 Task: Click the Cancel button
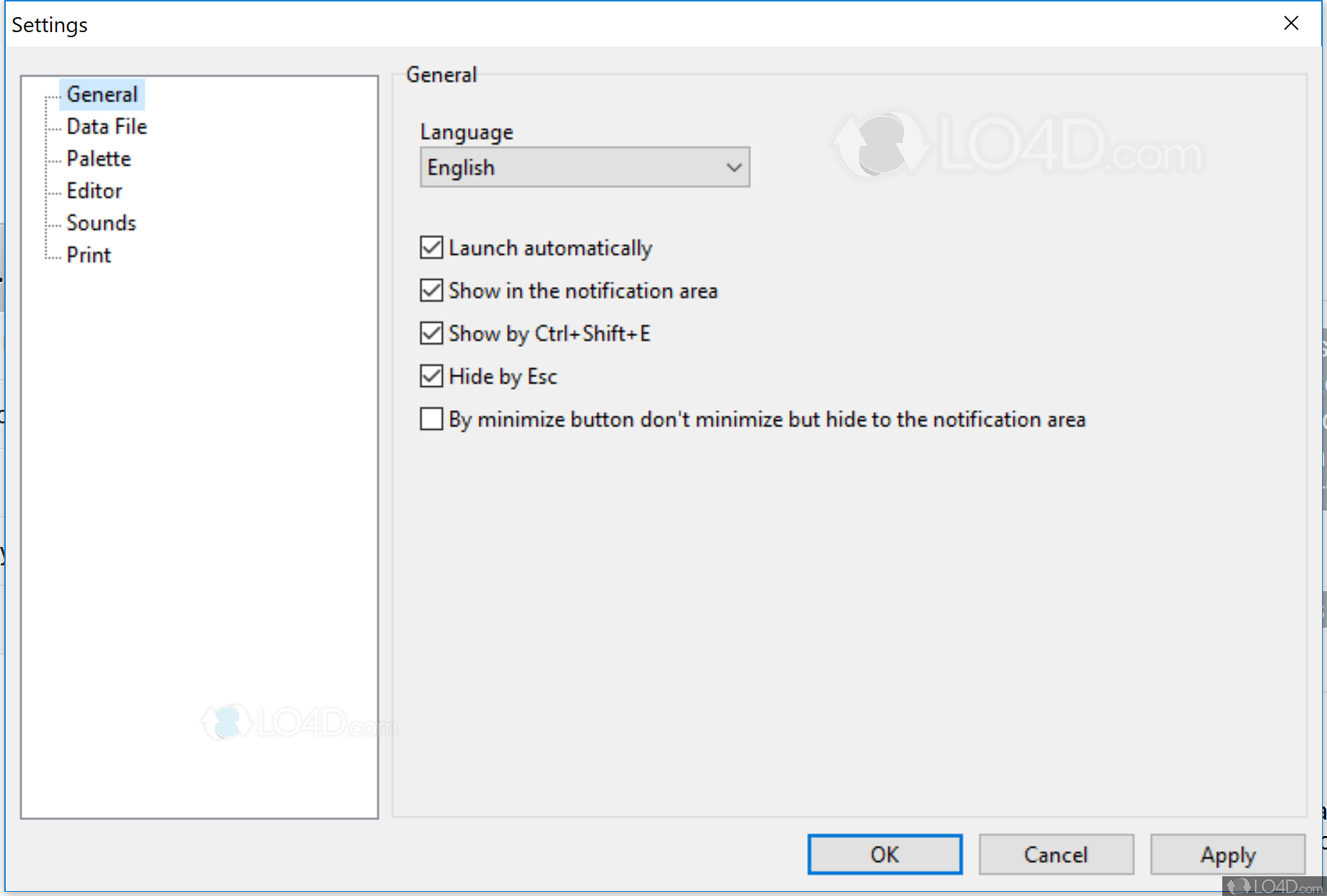(x=1056, y=855)
